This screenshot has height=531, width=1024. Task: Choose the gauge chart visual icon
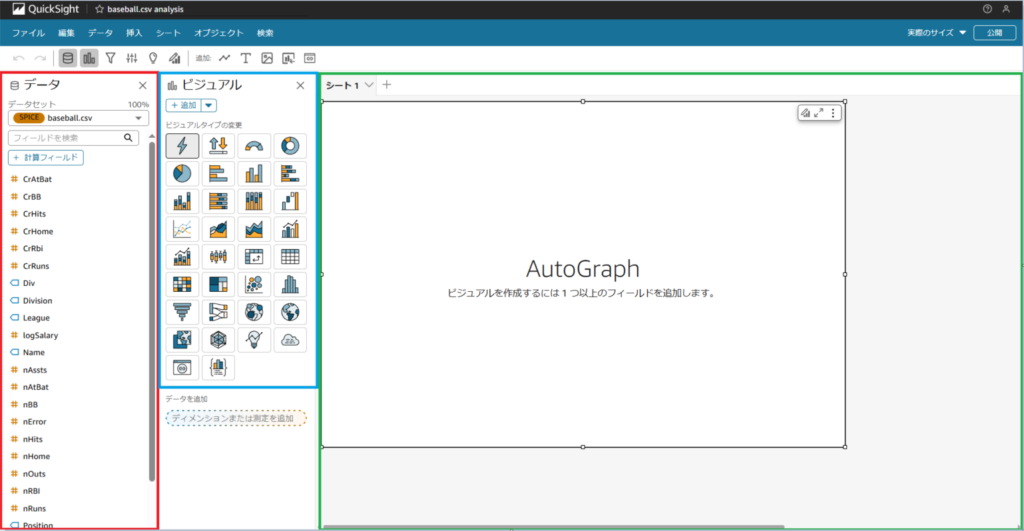coord(254,146)
